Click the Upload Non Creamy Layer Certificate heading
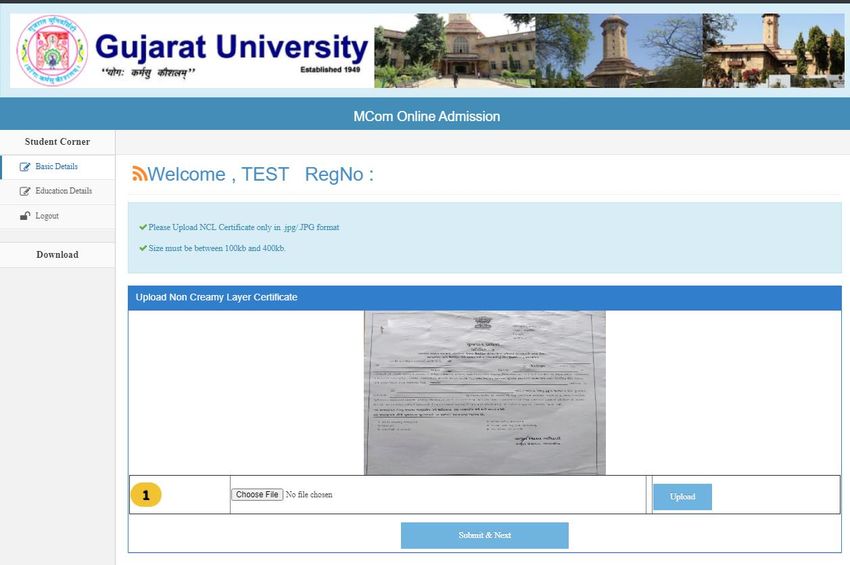The width and height of the screenshot is (850, 565). (216, 297)
